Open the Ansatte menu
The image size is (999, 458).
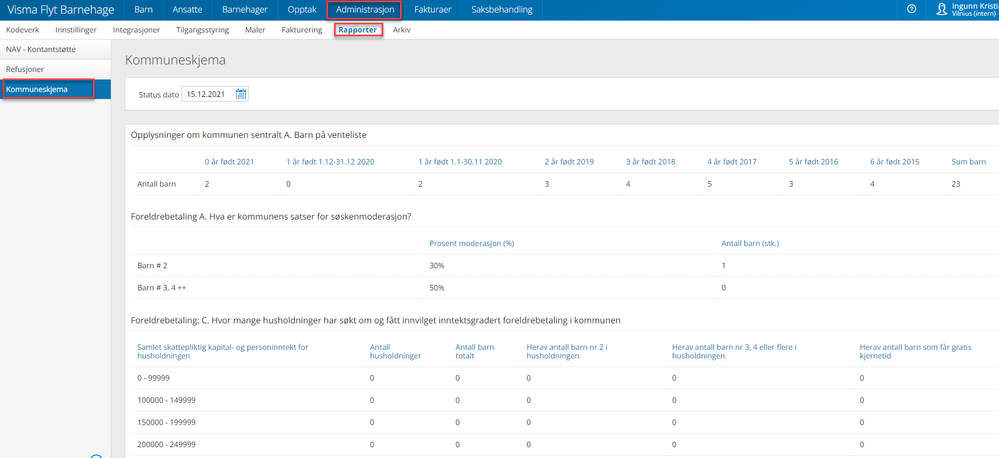tap(187, 10)
